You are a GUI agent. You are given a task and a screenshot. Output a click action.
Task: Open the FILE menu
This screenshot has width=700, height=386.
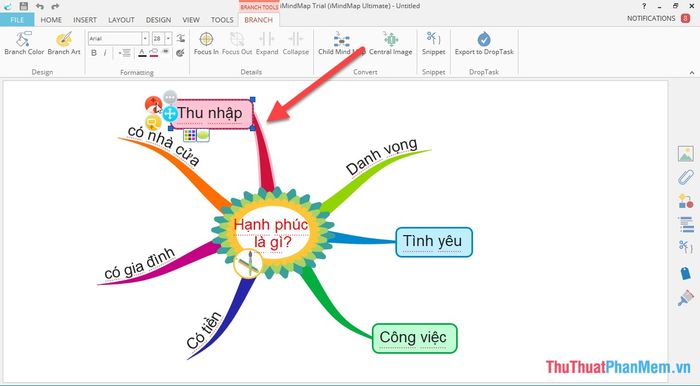[x=17, y=20]
